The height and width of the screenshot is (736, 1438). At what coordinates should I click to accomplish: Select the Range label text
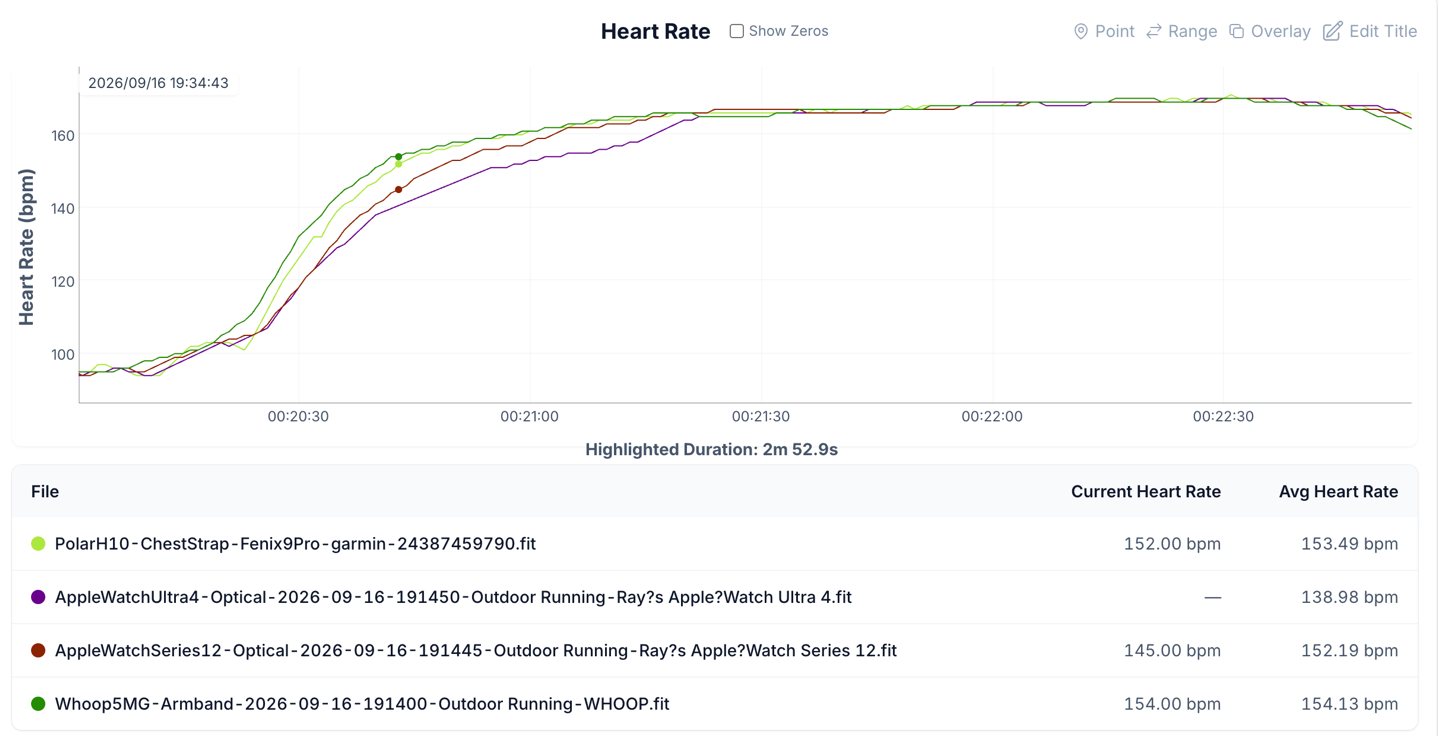(x=1192, y=31)
